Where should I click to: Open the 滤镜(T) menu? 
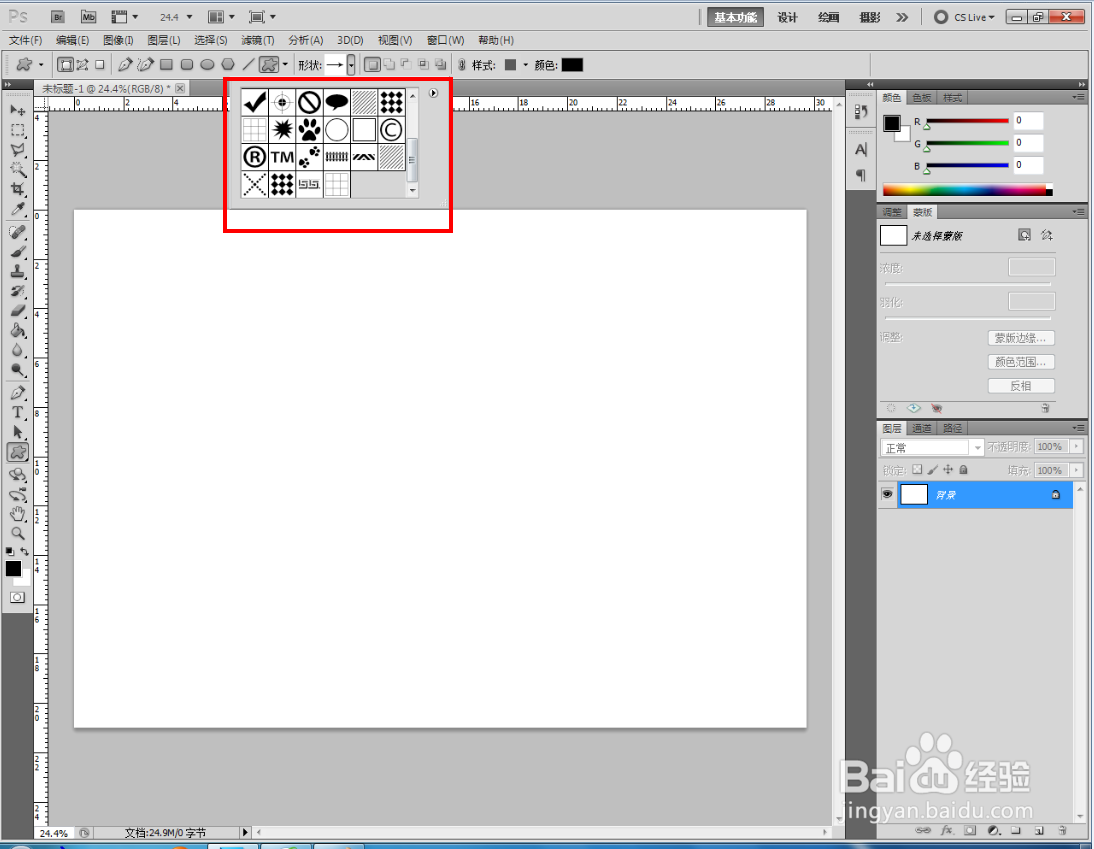pyautogui.click(x=257, y=40)
